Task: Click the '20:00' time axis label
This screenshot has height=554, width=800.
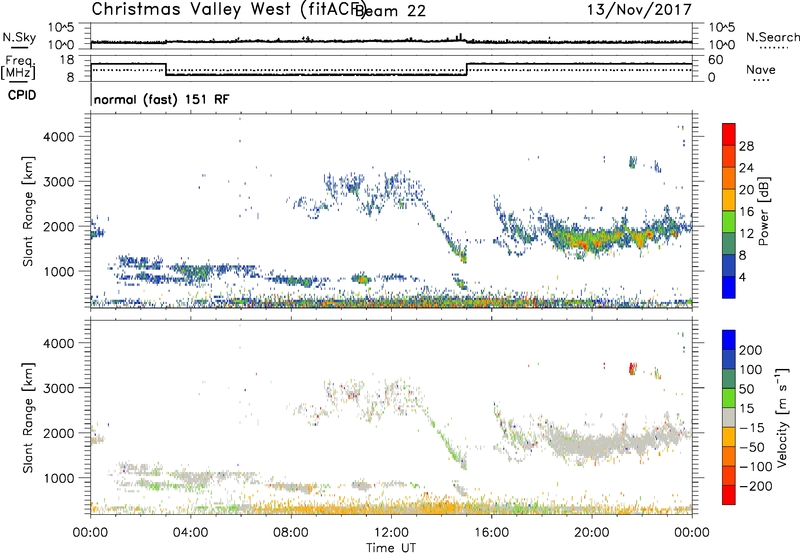Action: click(x=592, y=533)
